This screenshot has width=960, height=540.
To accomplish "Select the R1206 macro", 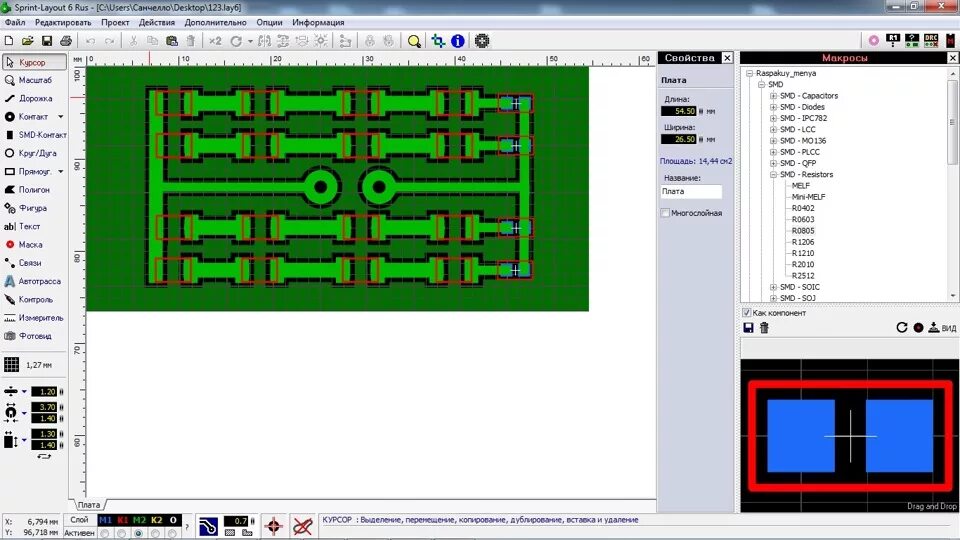I will [803, 242].
